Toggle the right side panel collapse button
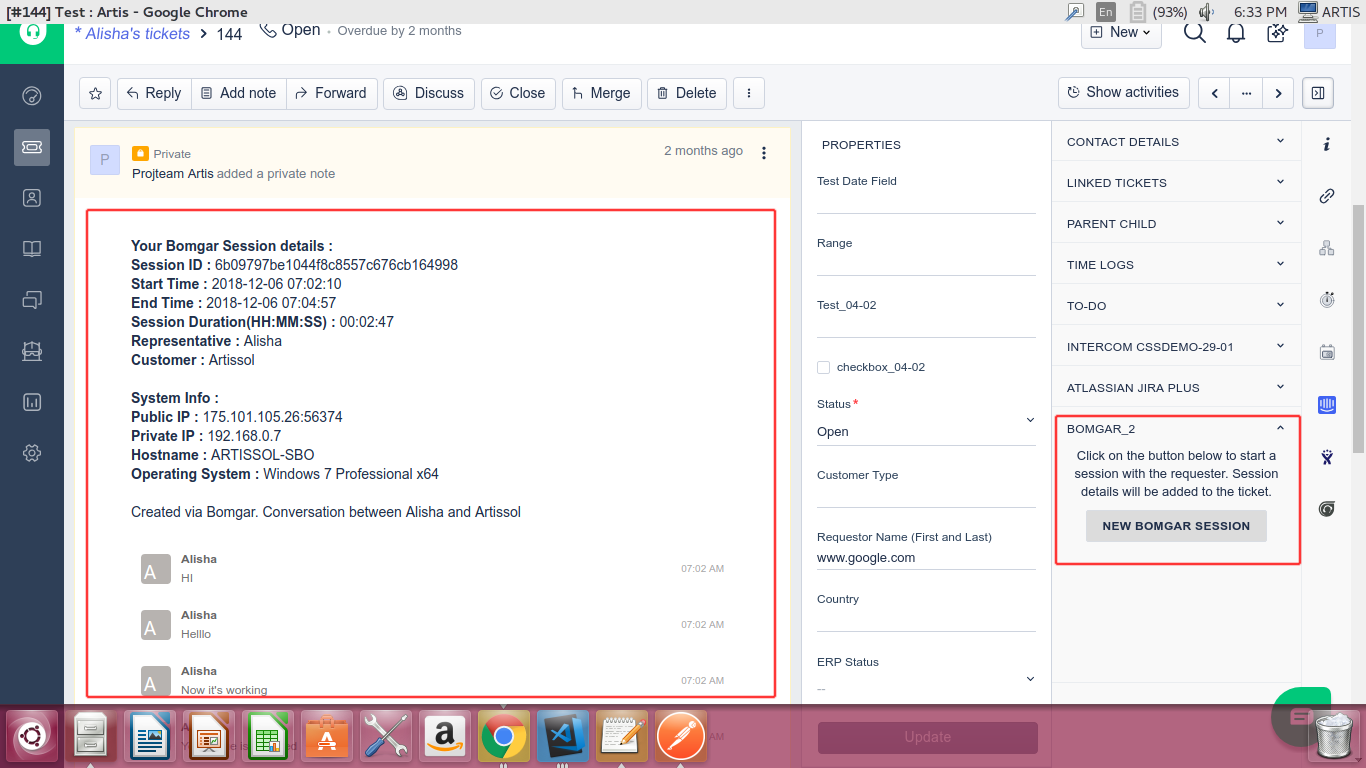Image resolution: width=1366 pixels, height=768 pixels. coord(1318,93)
